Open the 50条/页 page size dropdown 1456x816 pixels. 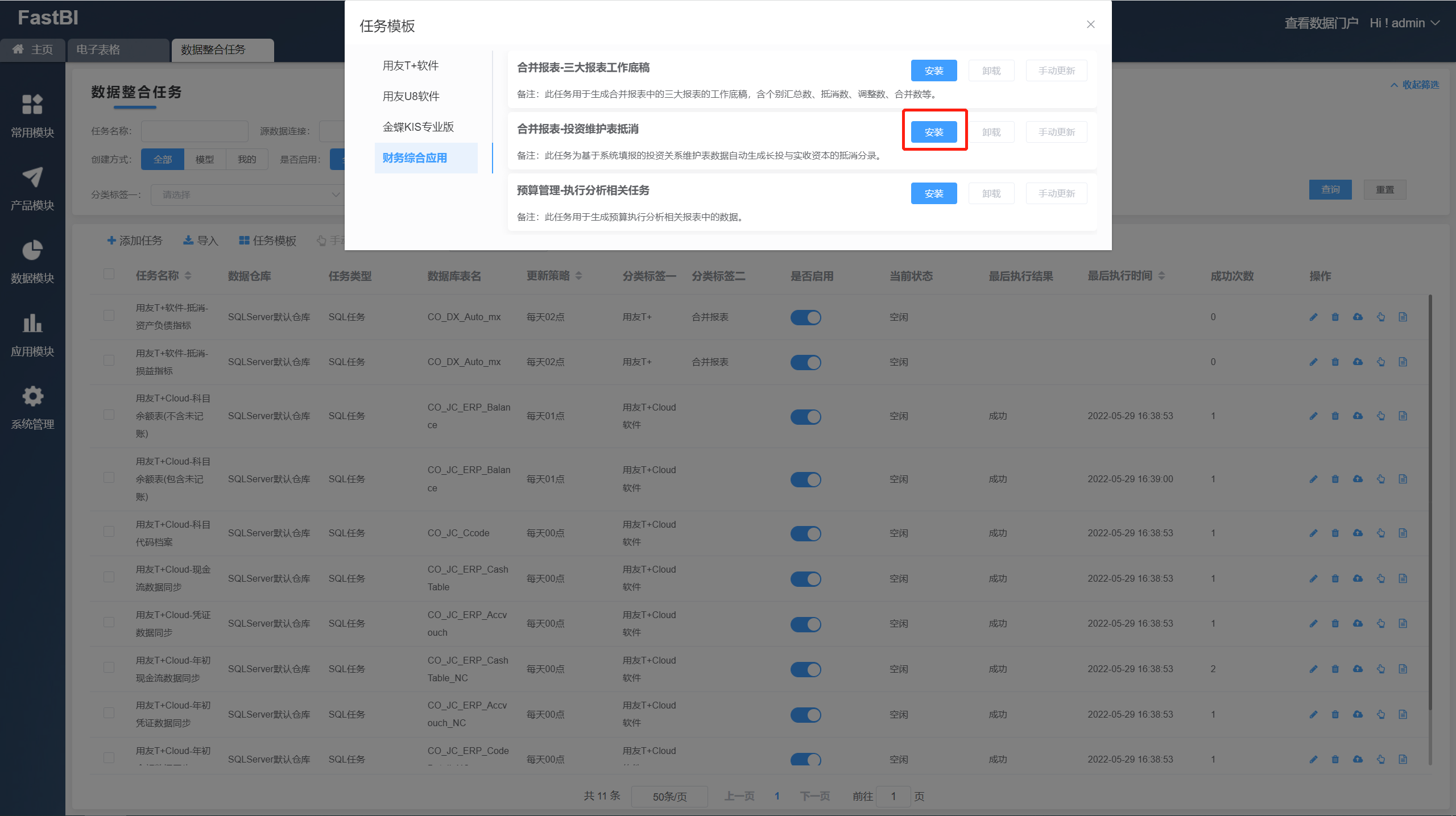[x=669, y=797]
